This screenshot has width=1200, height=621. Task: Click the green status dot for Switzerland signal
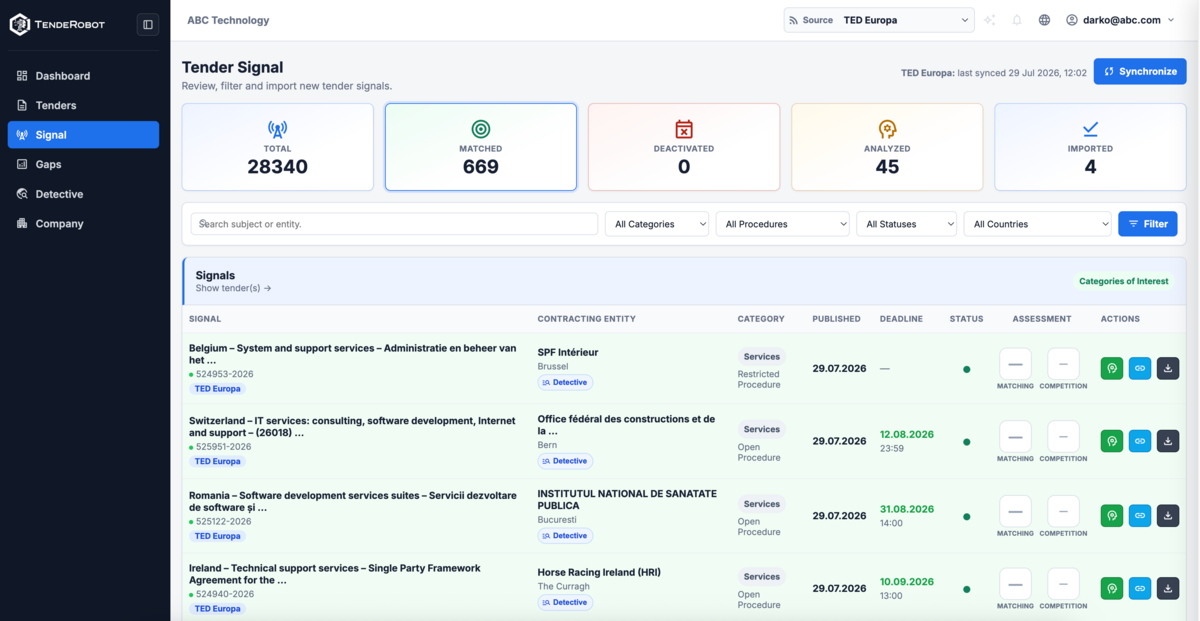pos(966,442)
